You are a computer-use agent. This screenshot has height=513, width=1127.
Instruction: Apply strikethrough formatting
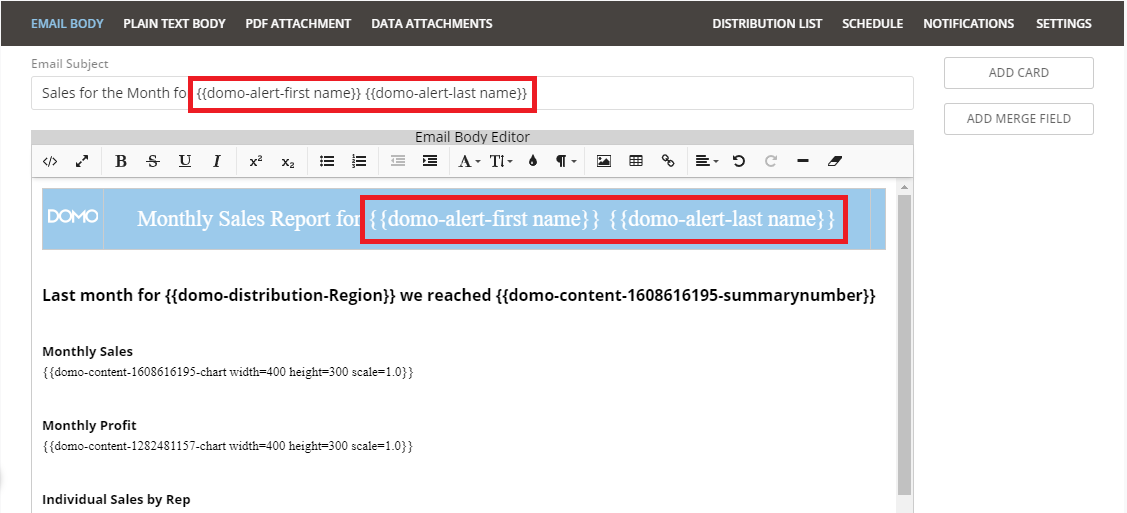(152, 162)
